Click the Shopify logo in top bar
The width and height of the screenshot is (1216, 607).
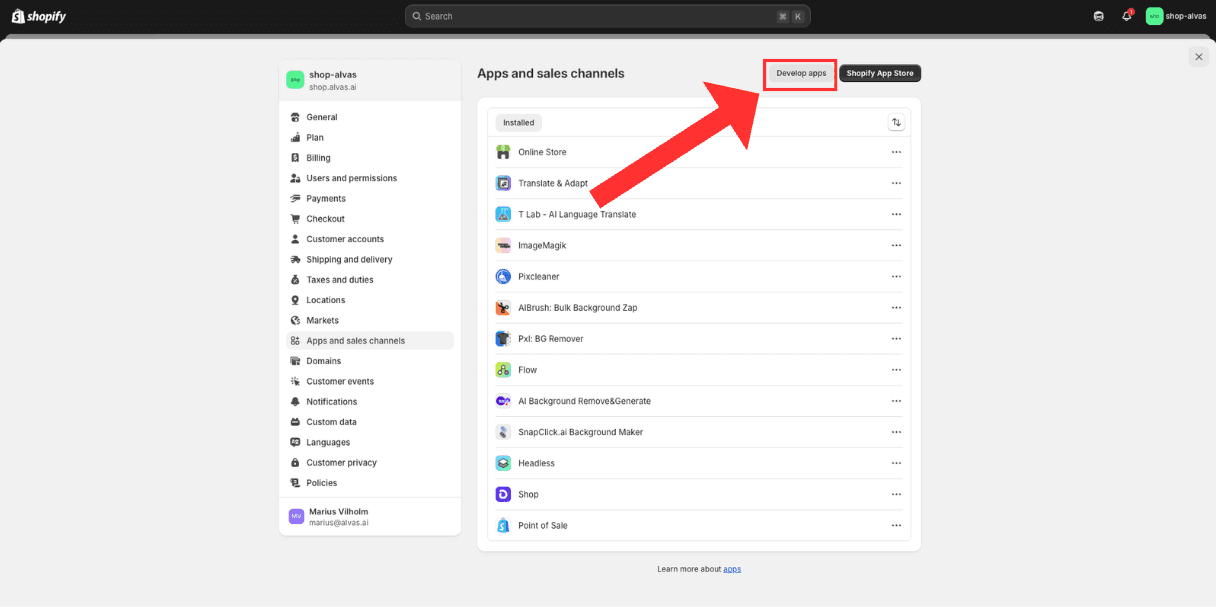pyautogui.click(x=40, y=16)
